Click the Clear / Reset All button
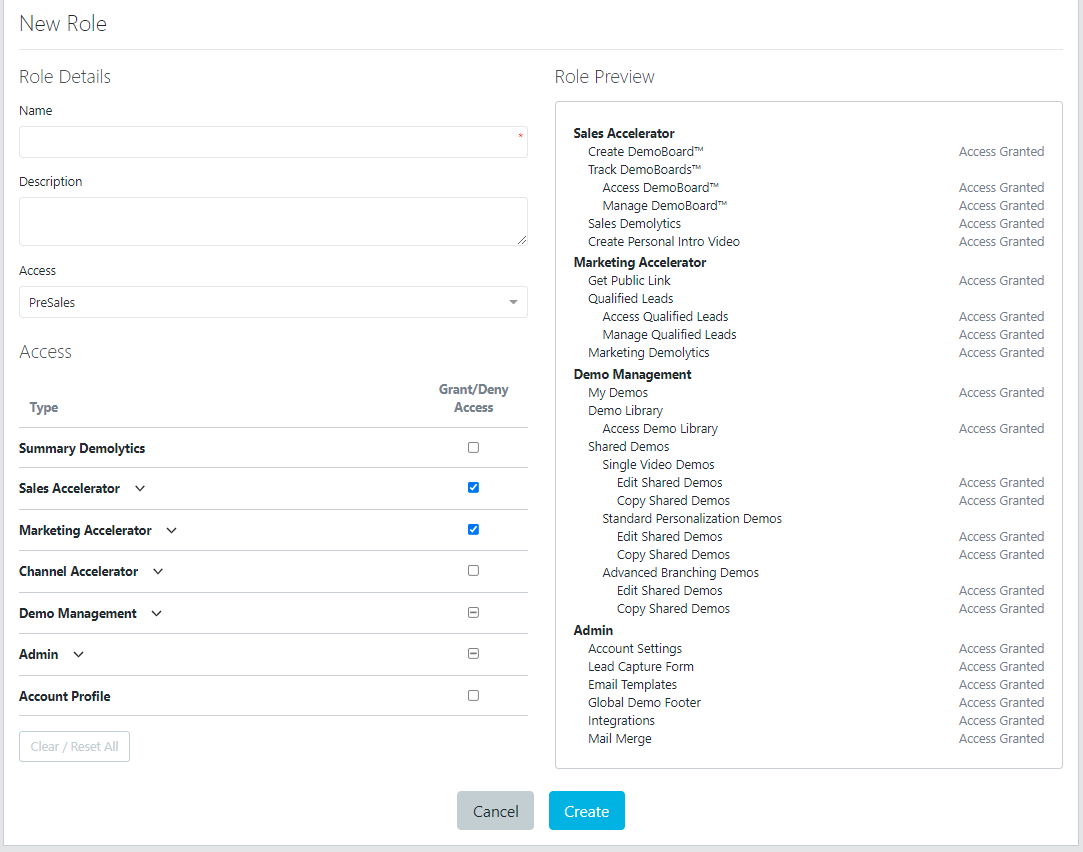1083x852 pixels. tap(75, 746)
